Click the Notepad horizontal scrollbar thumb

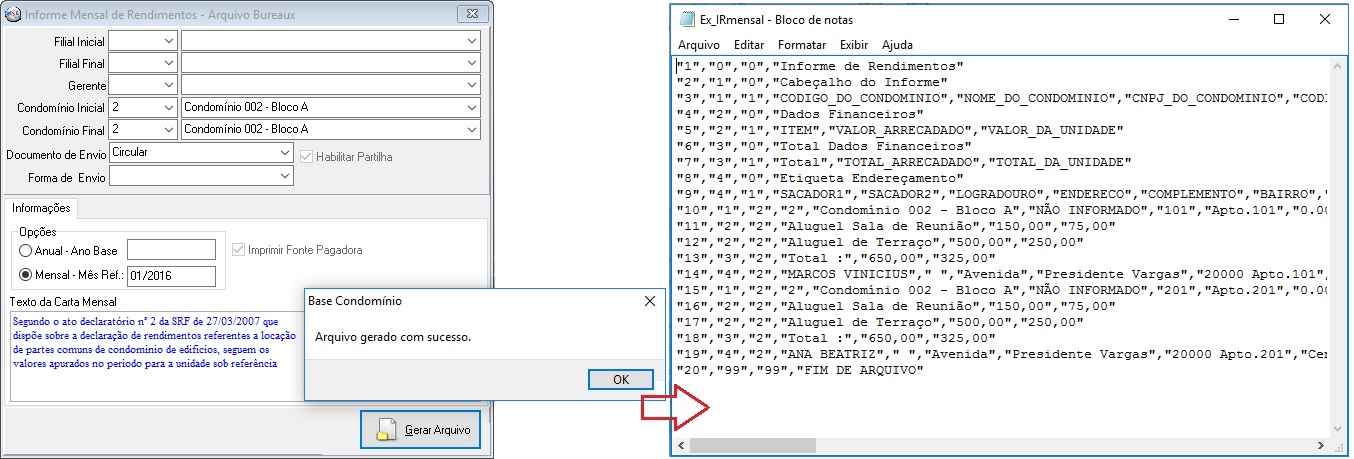(752, 445)
